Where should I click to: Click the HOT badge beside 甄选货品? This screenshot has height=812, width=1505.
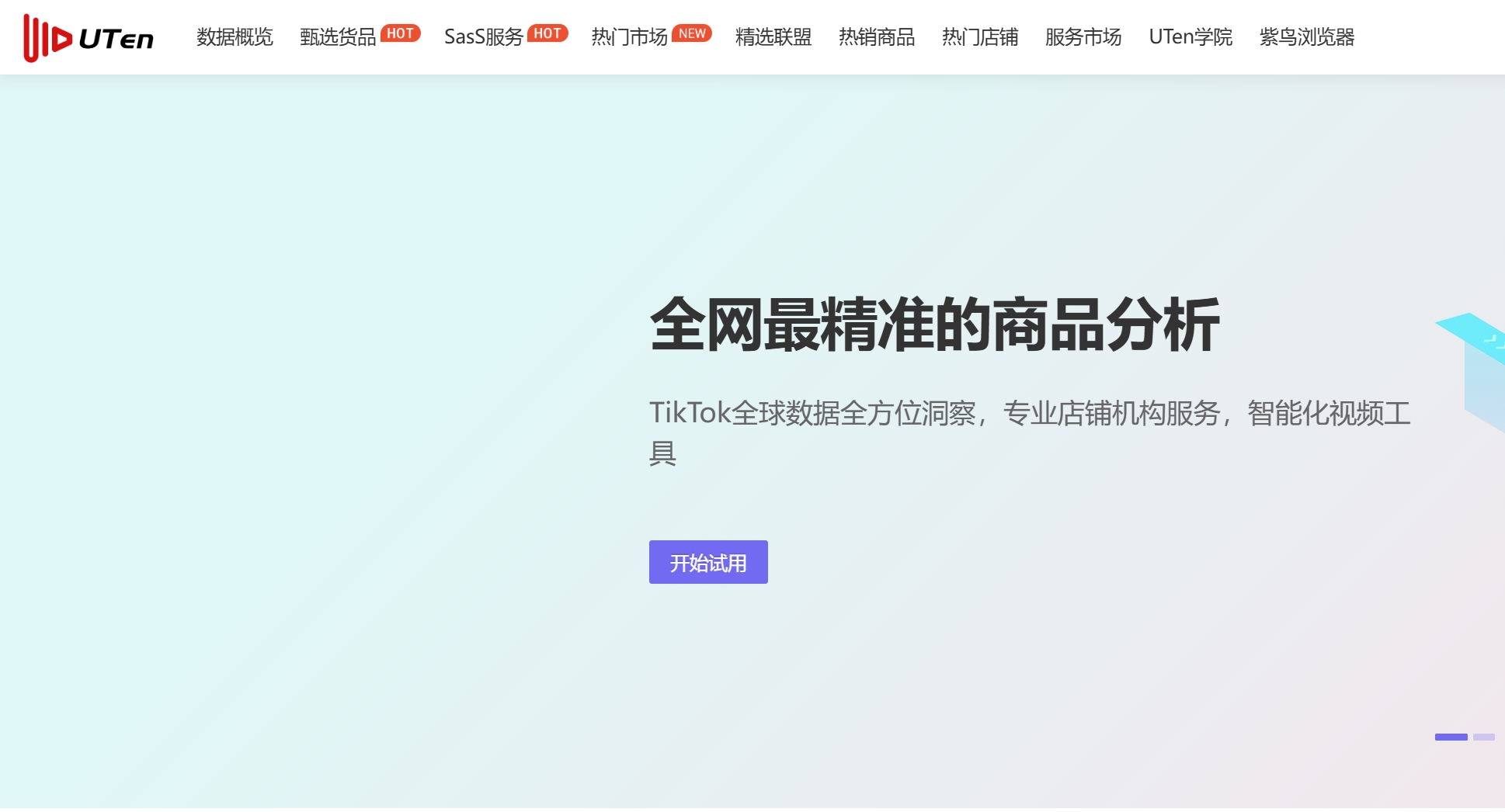[x=400, y=33]
